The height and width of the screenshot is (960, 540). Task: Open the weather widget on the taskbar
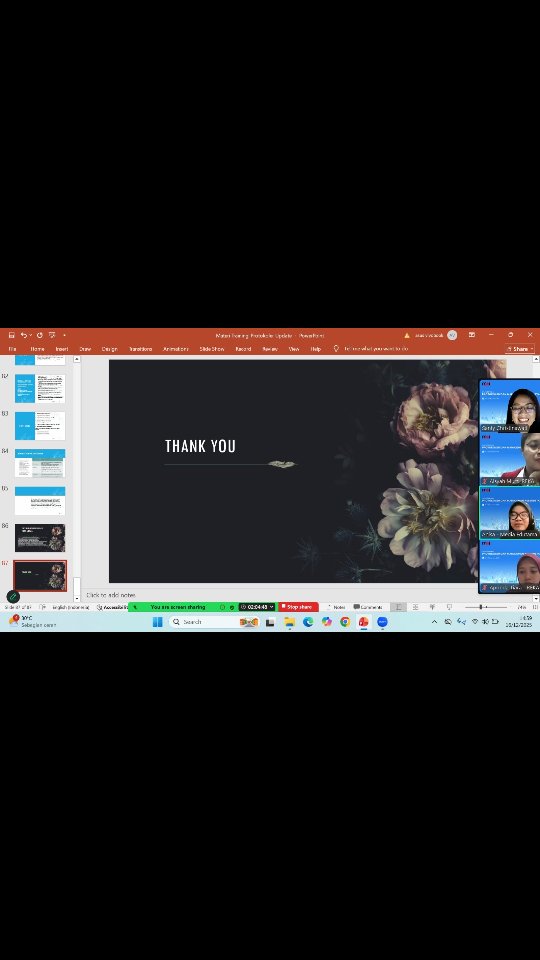click(32, 621)
